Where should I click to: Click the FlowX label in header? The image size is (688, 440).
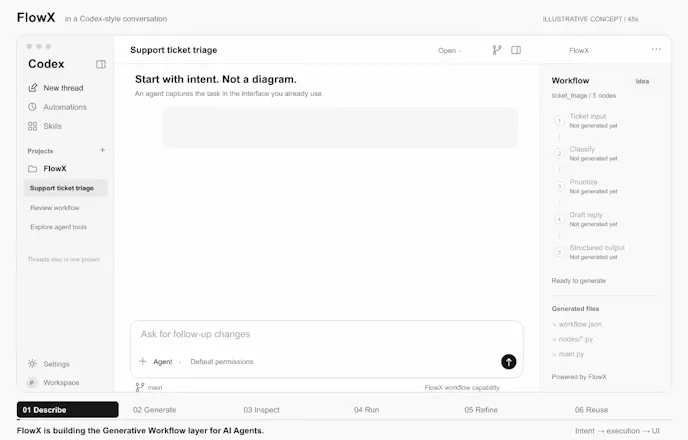pos(579,50)
